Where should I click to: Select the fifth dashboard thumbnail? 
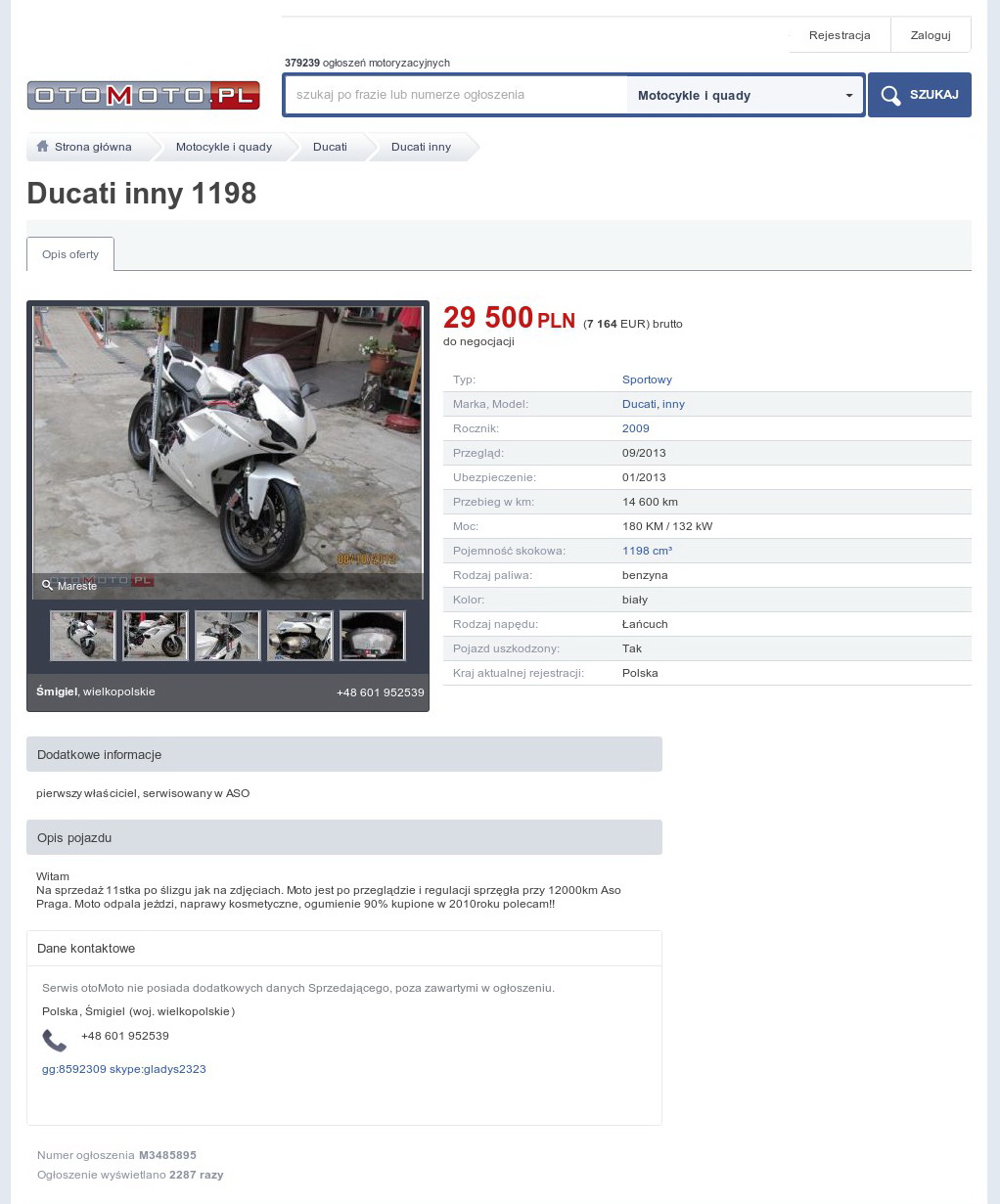click(372, 636)
